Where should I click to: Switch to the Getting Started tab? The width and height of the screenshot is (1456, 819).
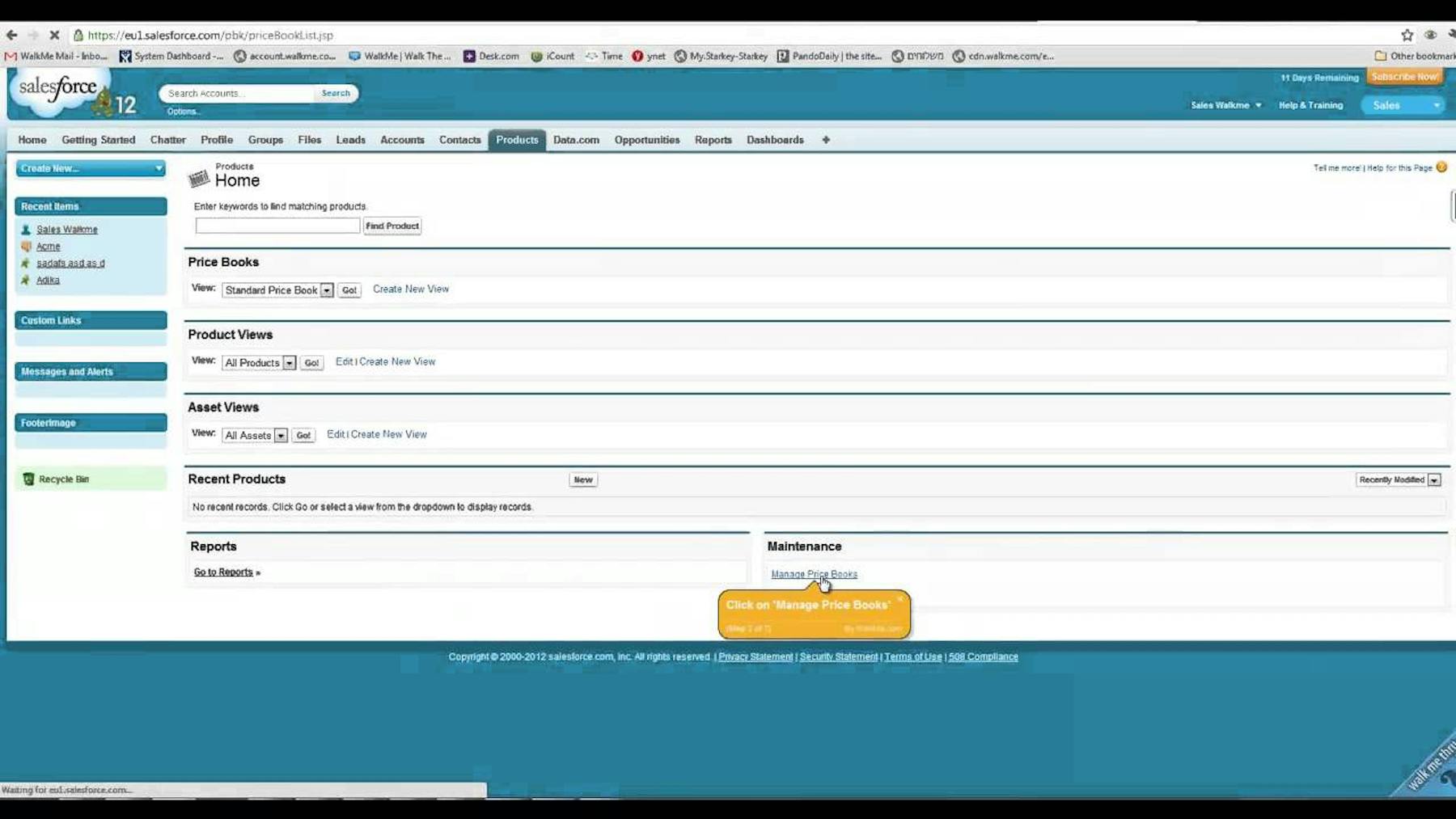click(x=99, y=140)
